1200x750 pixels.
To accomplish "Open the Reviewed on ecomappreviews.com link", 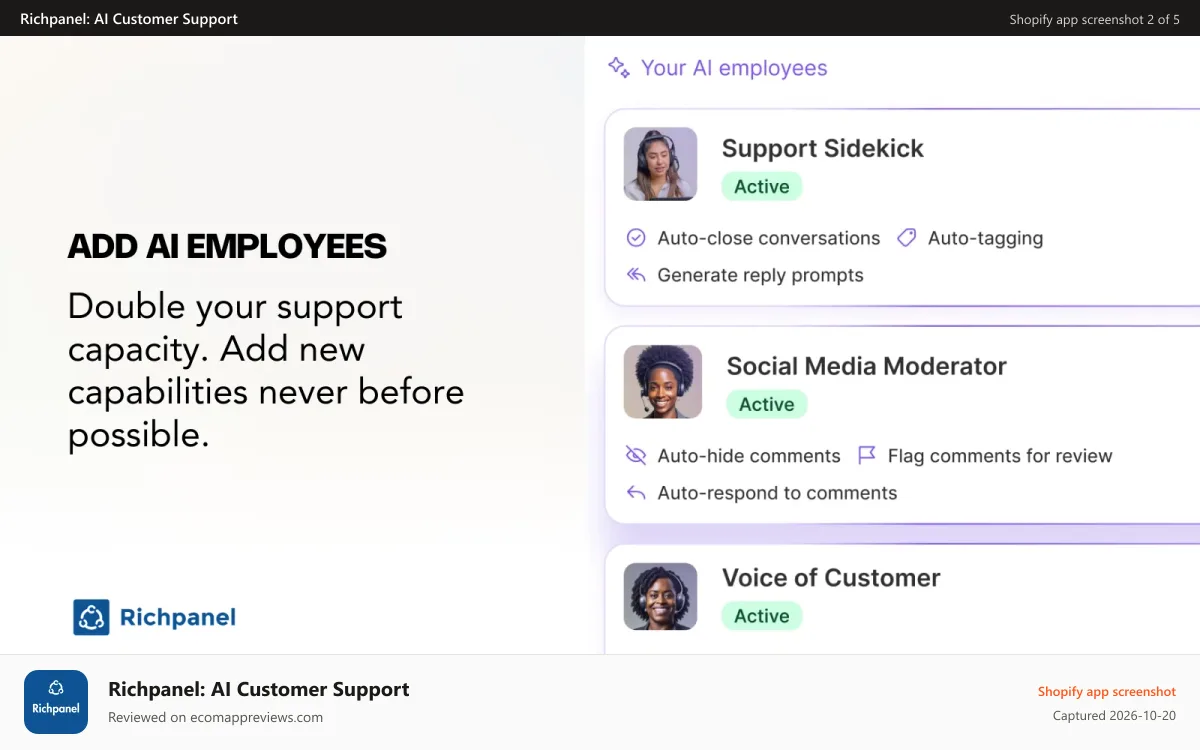I will 215,717.
